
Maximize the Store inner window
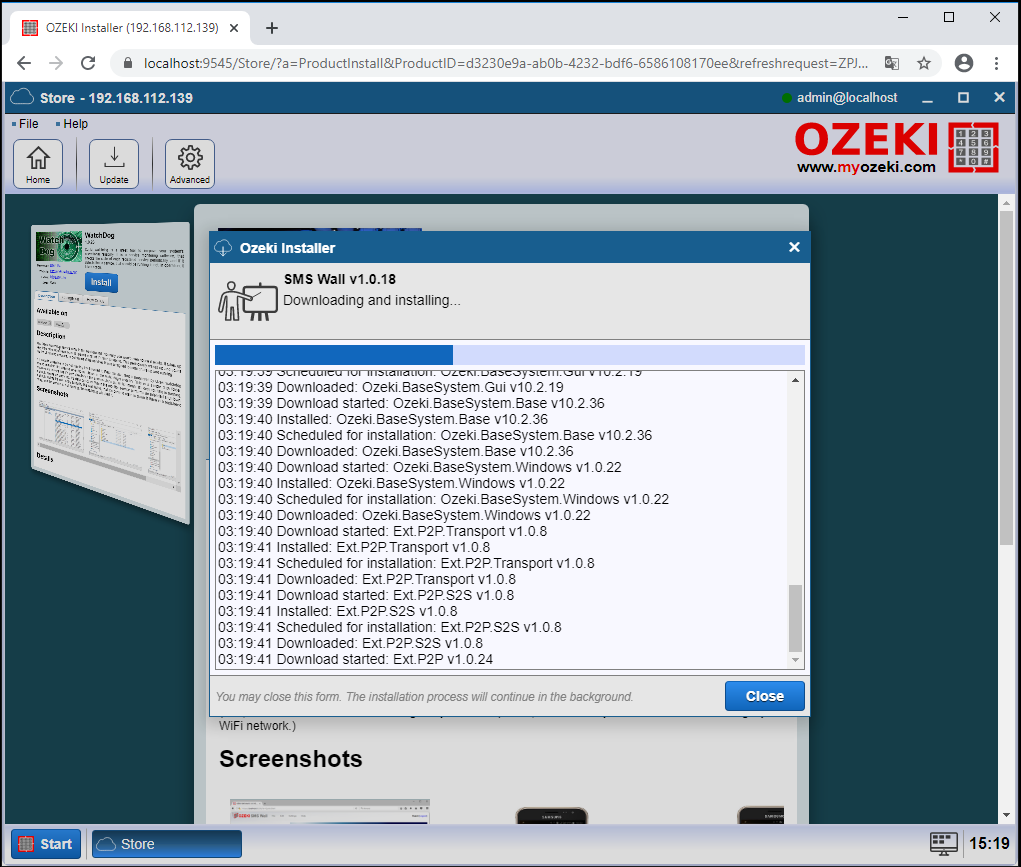(963, 98)
